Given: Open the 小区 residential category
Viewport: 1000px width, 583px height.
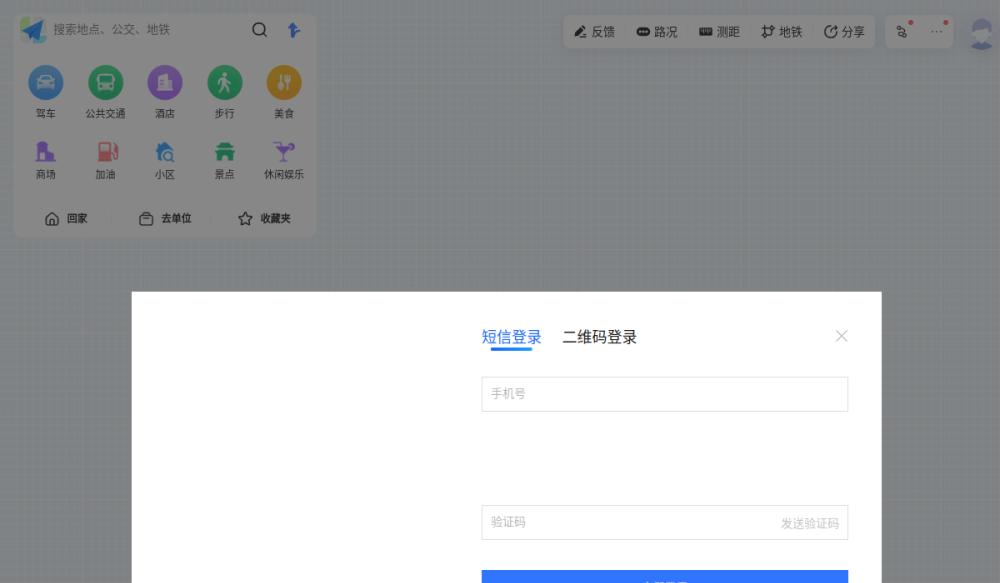Looking at the screenshot, I should [165, 160].
